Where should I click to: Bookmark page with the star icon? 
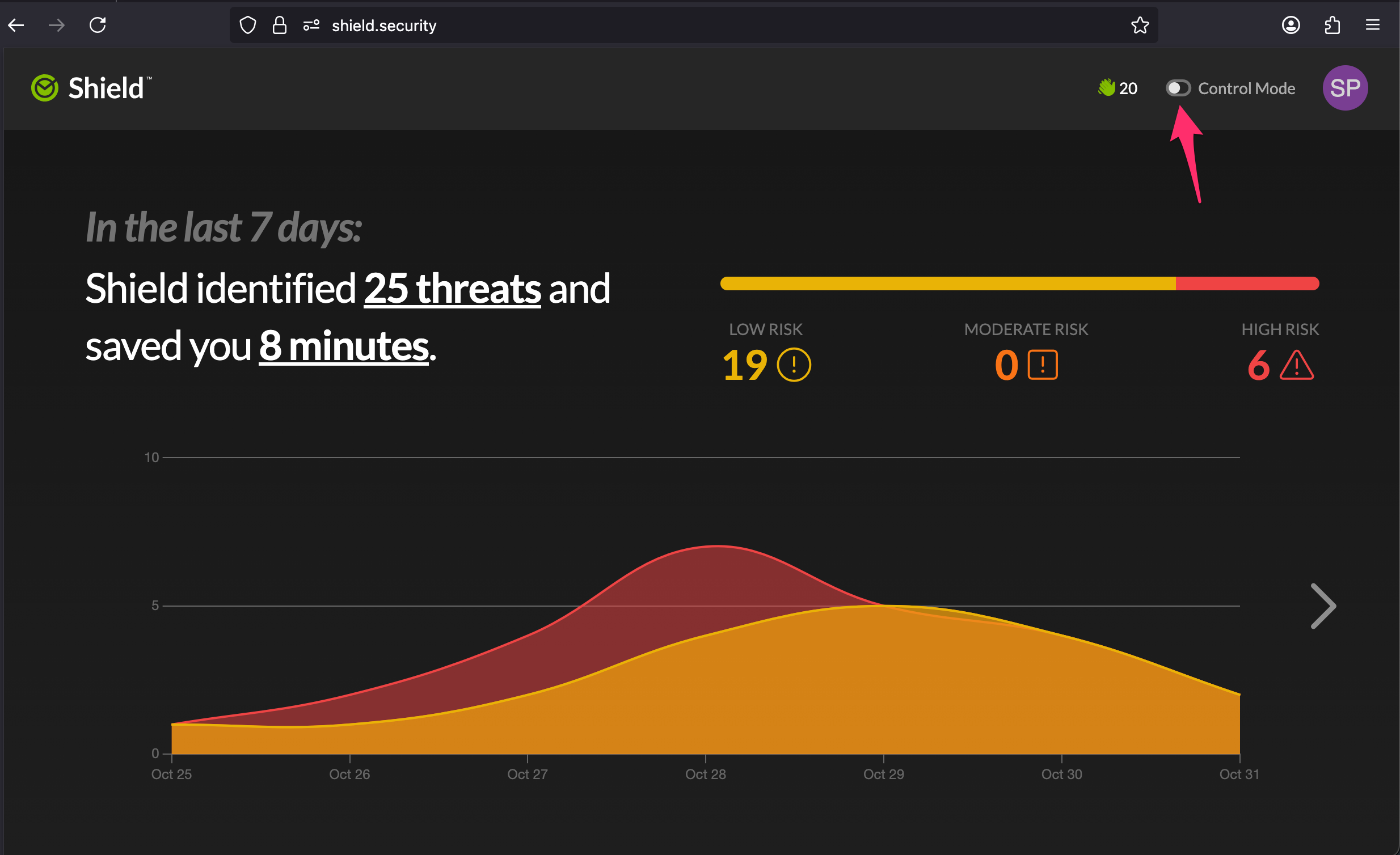tap(1139, 26)
